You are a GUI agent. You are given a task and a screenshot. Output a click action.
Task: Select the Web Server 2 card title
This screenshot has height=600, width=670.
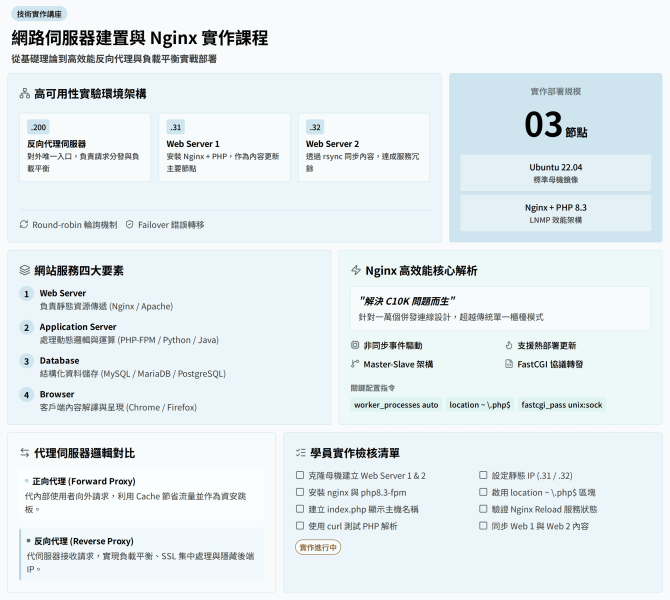click(332, 144)
